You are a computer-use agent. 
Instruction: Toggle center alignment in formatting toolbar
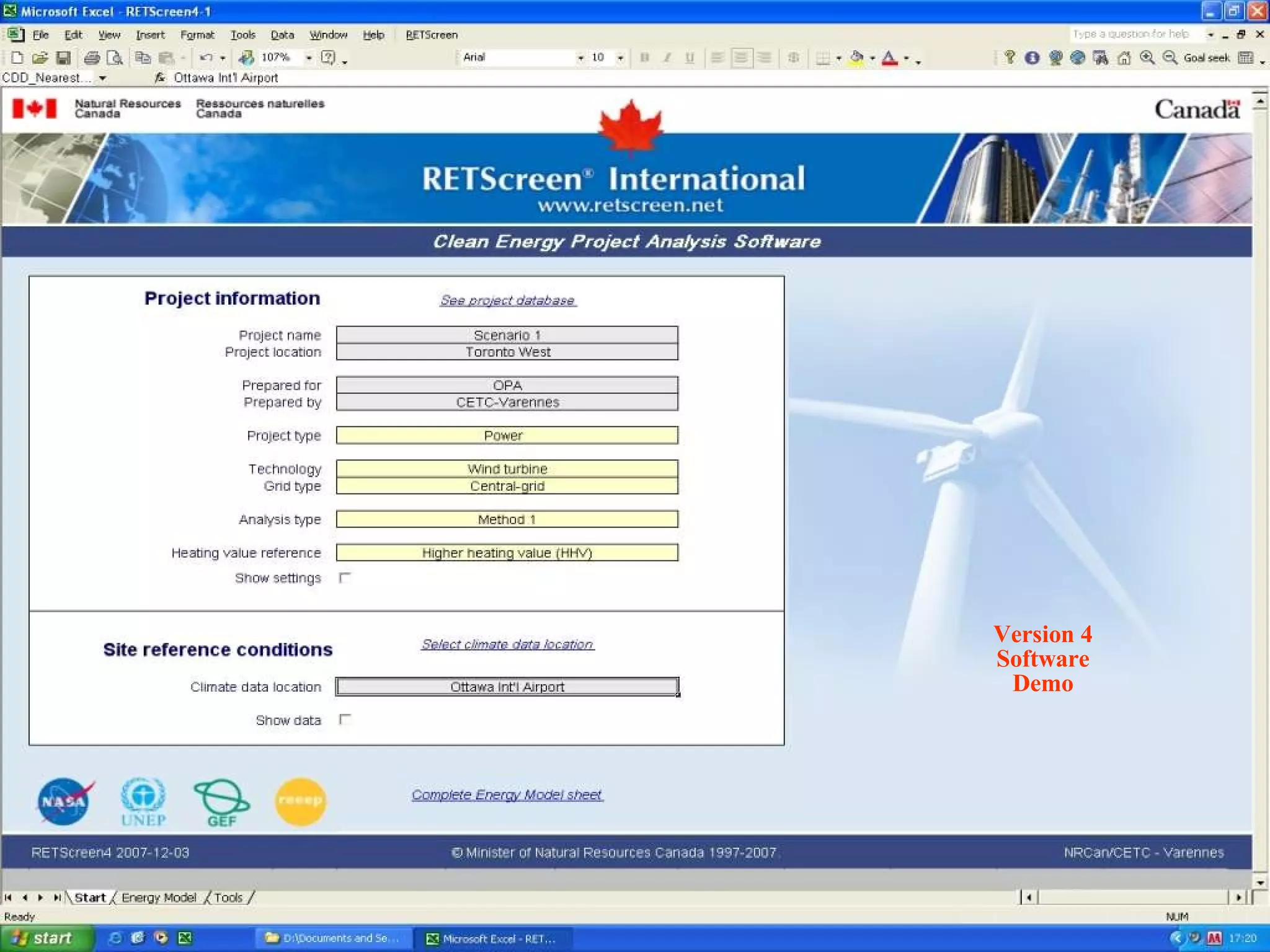[740, 58]
